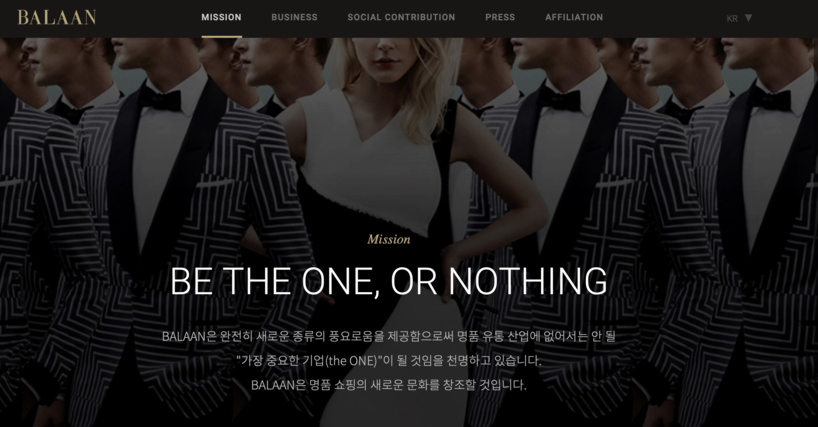Click the woman's red lips

[387, 62]
